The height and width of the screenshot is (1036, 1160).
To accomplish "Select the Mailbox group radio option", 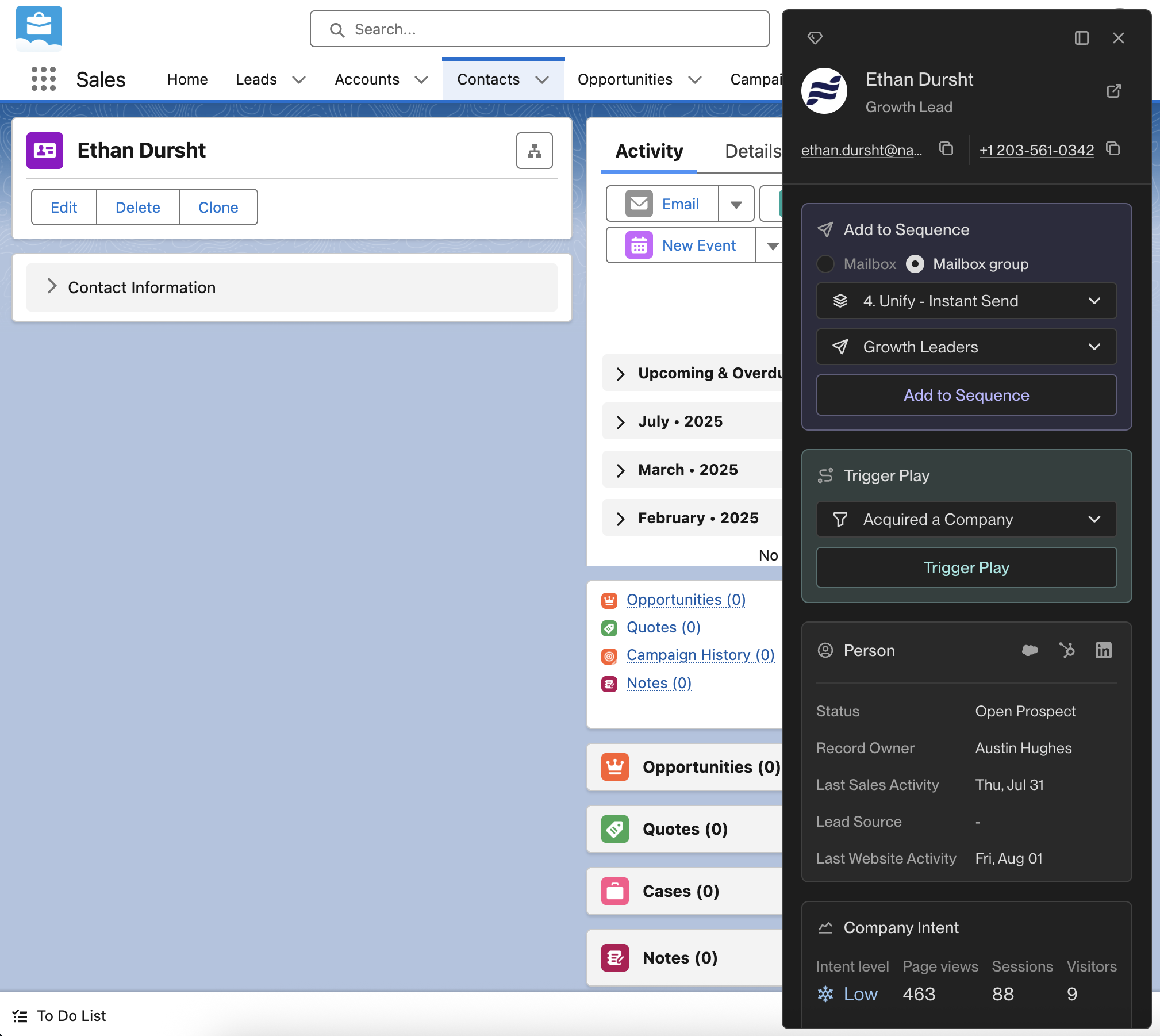I will point(915,264).
